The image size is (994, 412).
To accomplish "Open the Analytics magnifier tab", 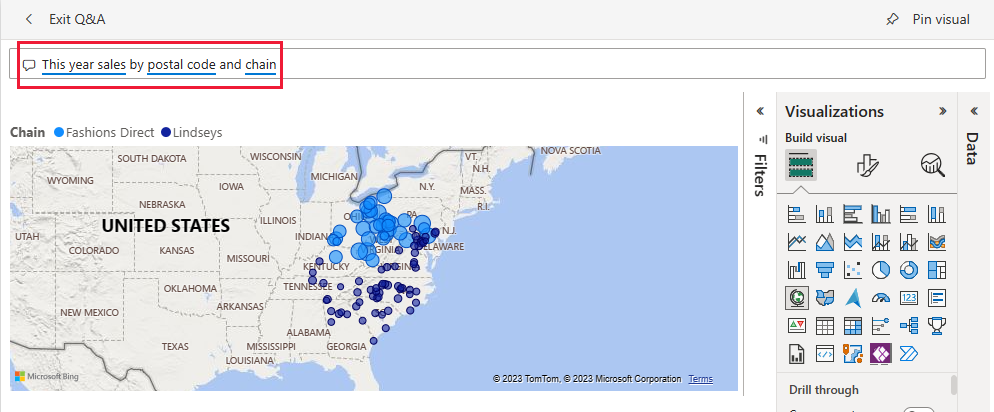I will click(933, 165).
